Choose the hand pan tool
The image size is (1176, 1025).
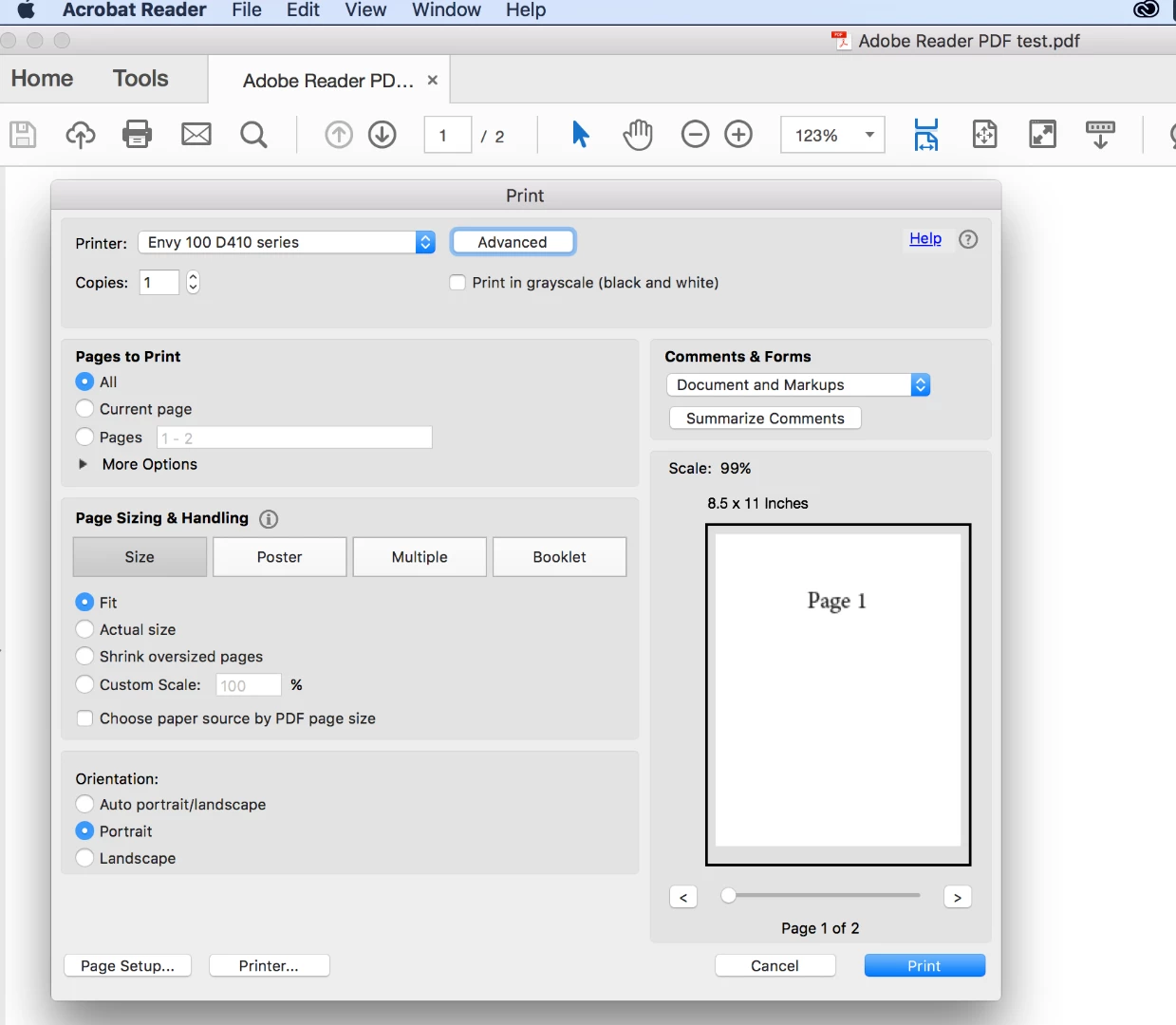tap(638, 135)
